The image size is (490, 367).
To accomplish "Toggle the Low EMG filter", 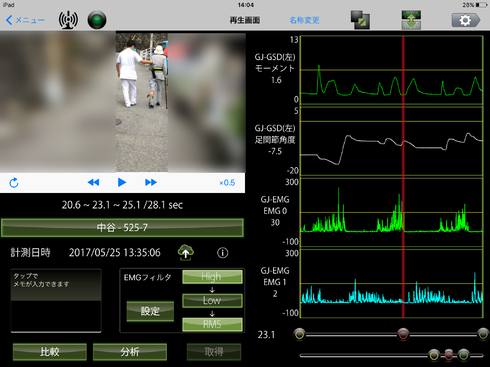I will 212,301.
